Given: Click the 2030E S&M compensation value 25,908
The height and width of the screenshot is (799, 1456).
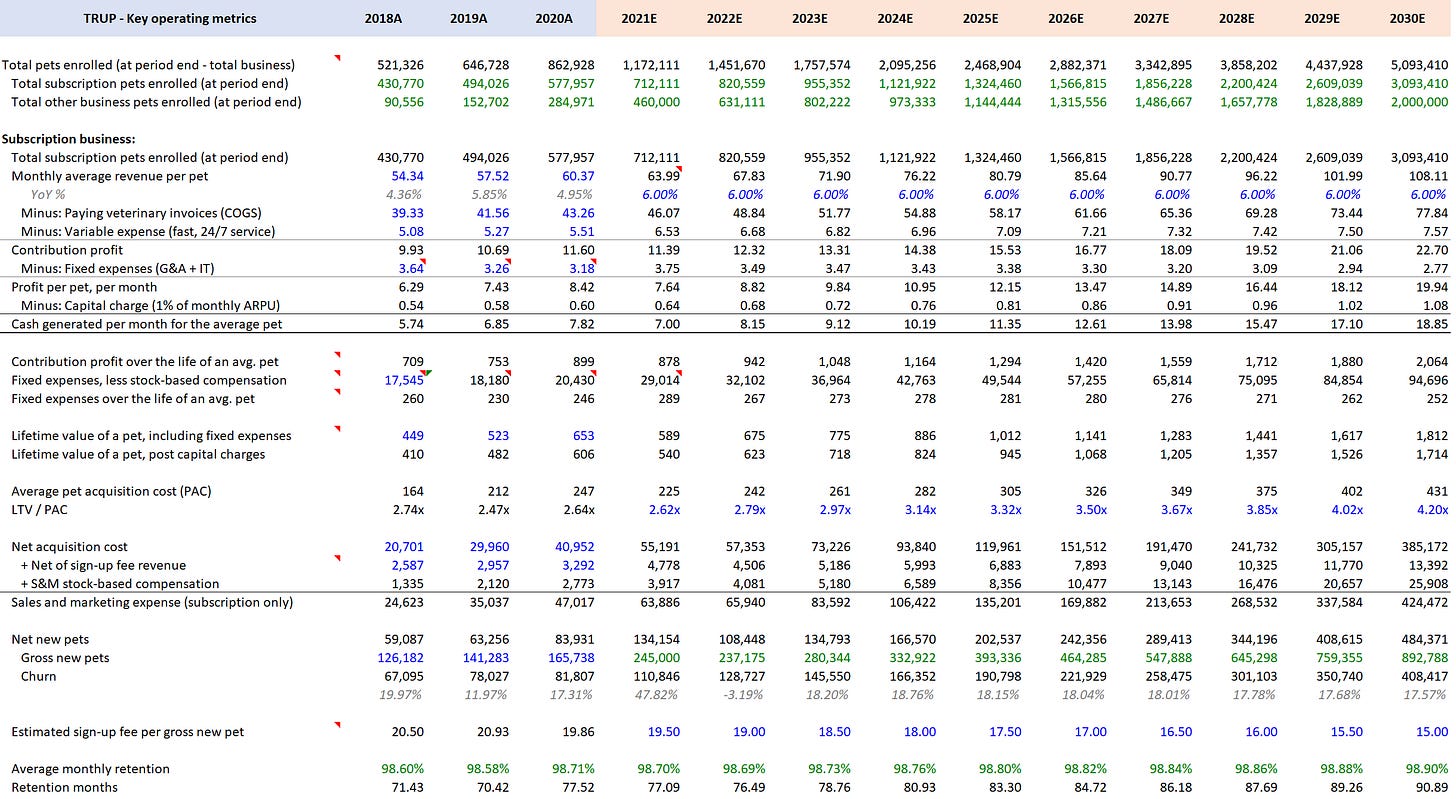Looking at the screenshot, I should click(1428, 584).
